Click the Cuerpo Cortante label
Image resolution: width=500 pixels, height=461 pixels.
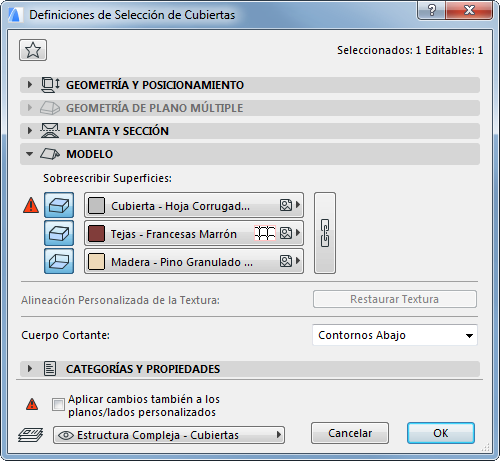66,335
